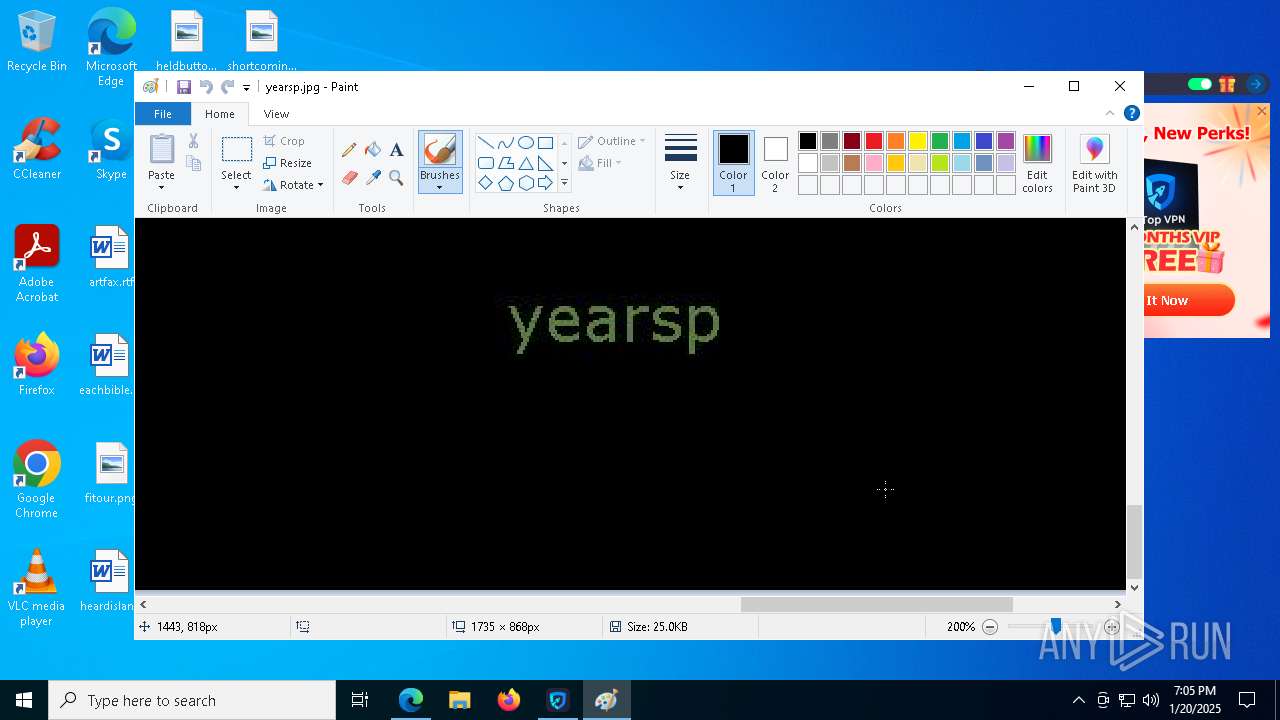Screen dimensions: 1280x720
Task: Click the zoom in plus button
Action: 1112,627
